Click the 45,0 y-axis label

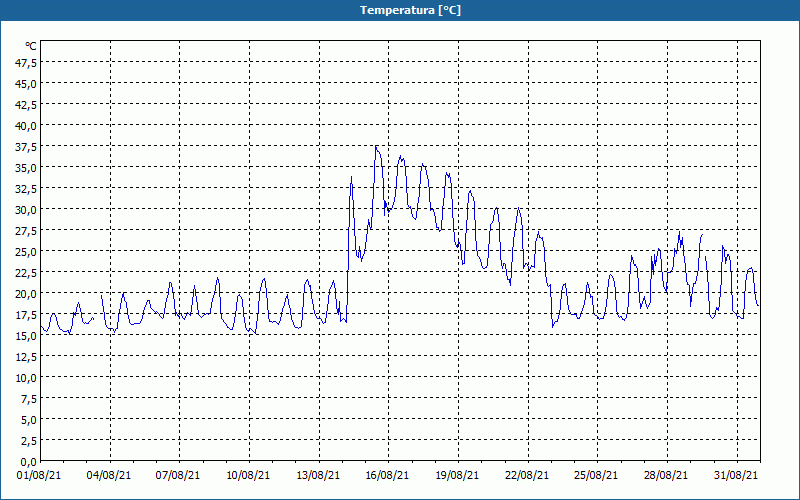[x=27, y=84]
